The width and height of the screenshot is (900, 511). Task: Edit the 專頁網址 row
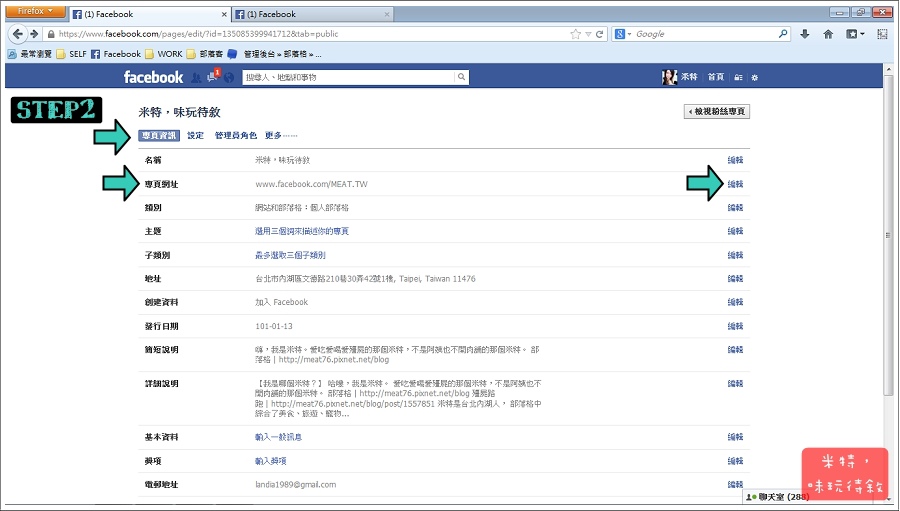click(x=735, y=184)
